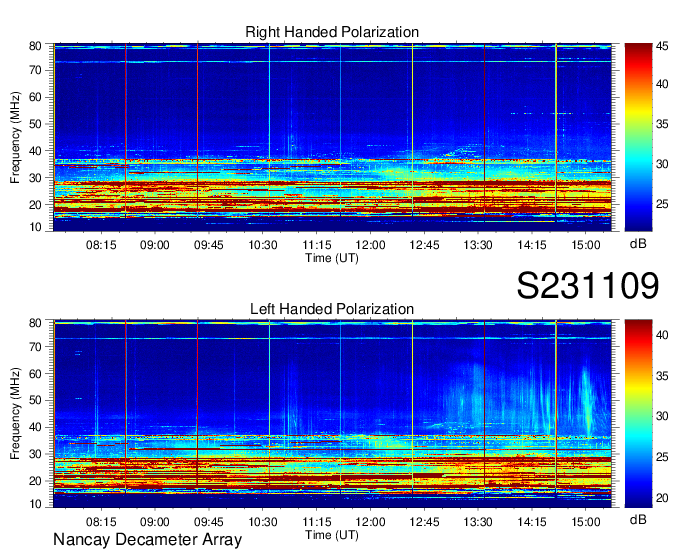The image size is (680, 552).
Task: Click the "dB" unit label under Left Handed colorbar
Action: [x=638, y=519]
